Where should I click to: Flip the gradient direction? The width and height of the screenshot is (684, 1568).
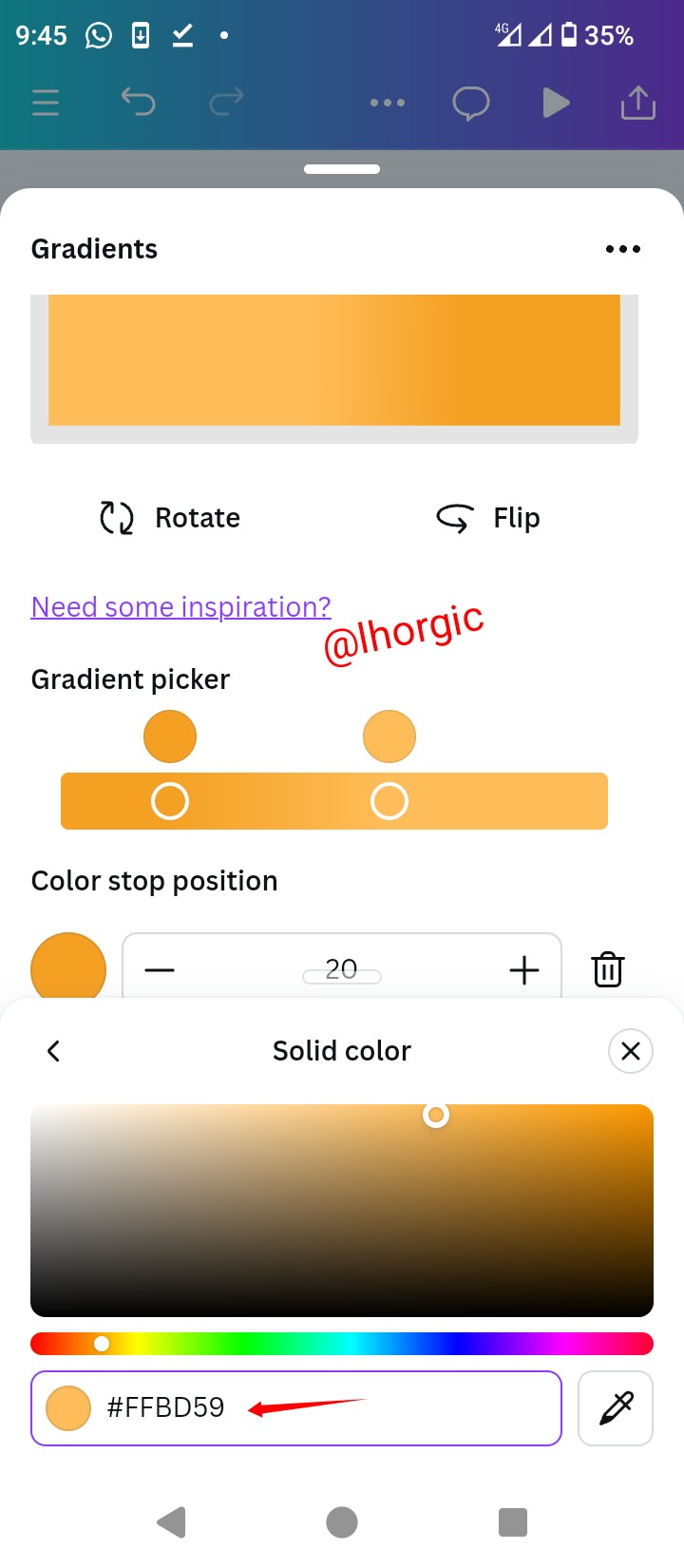point(488,518)
